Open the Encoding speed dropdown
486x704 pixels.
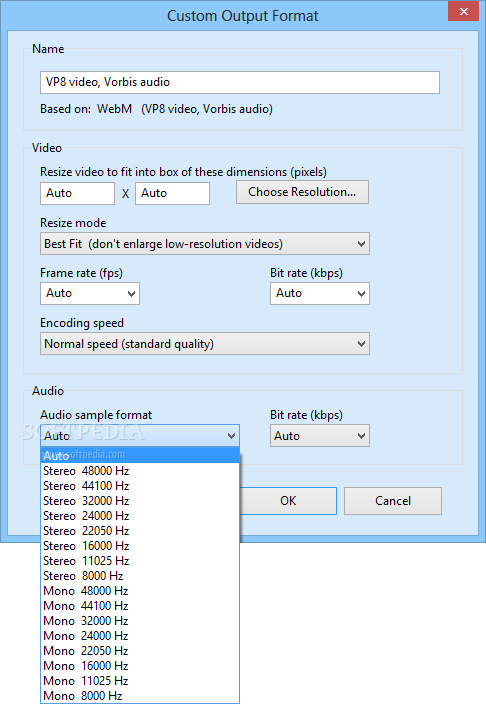205,343
